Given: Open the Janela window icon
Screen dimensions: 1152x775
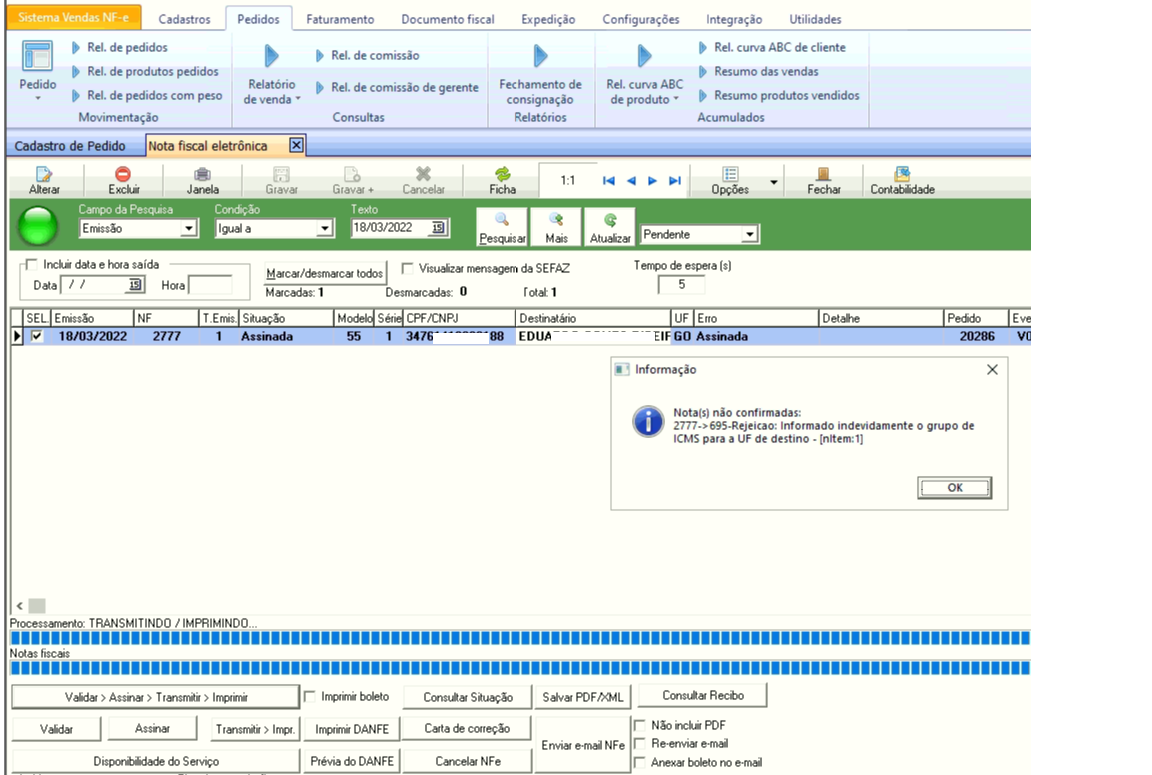Looking at the screenshot, I should [202, 174].
